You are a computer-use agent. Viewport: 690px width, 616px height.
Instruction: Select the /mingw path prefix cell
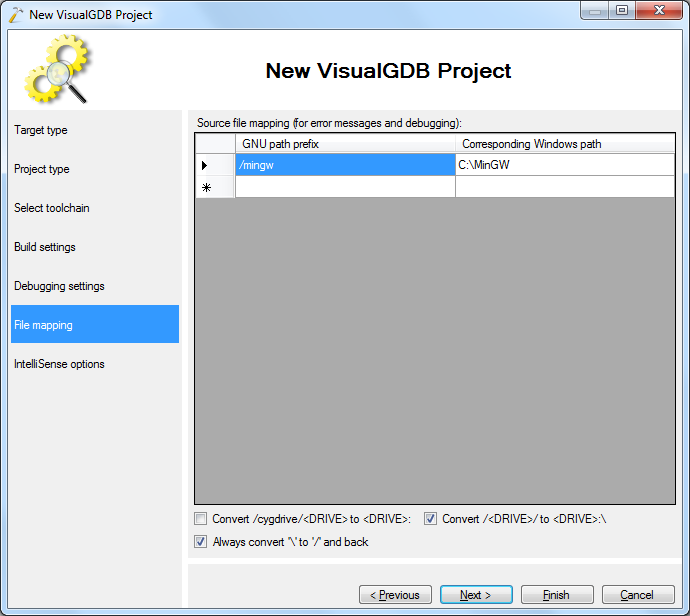pos(345,165)
